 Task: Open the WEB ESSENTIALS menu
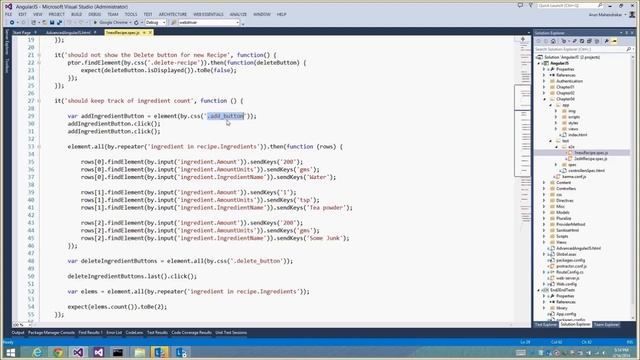pyautogui.click(x=208, y=14)
